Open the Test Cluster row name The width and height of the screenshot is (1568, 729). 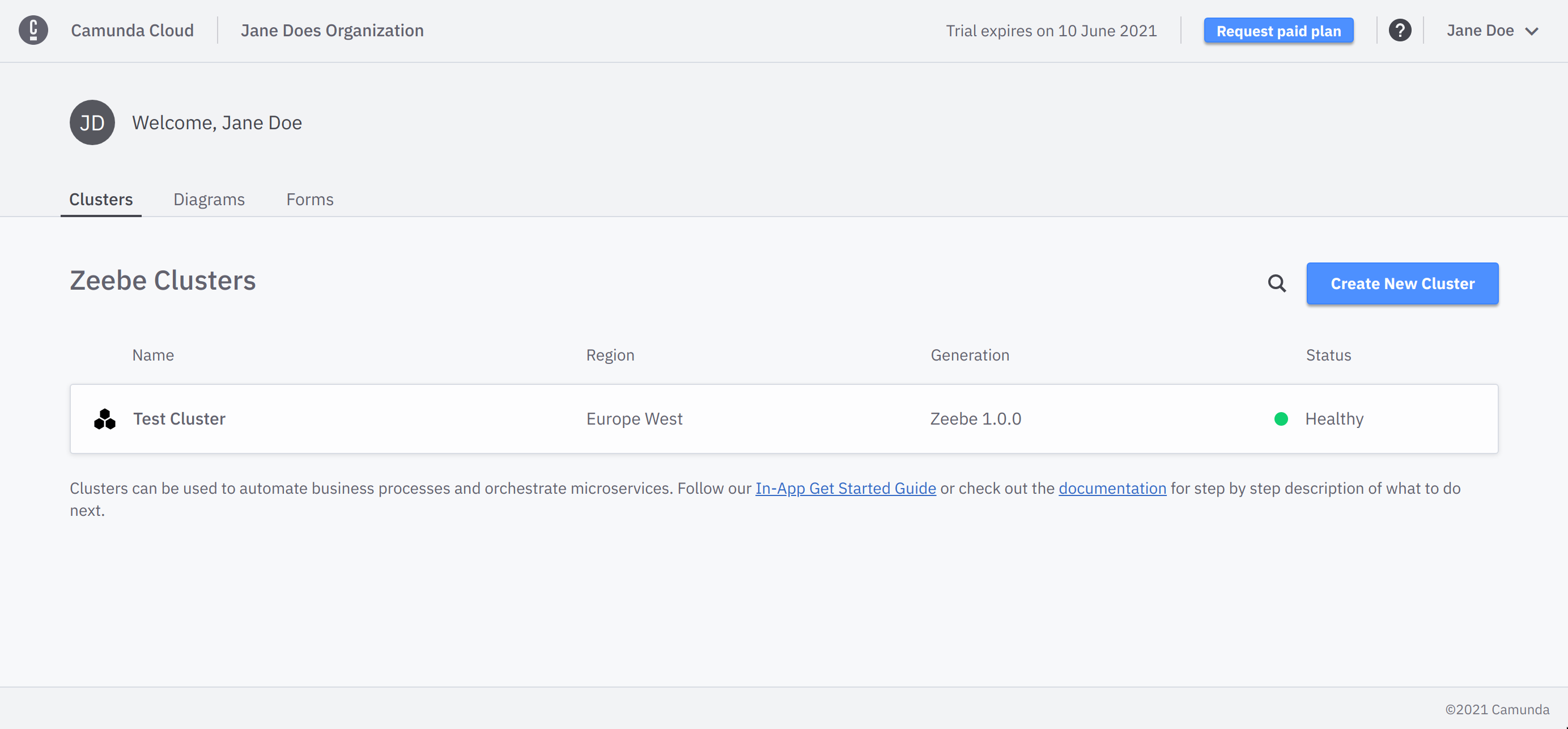pos(180,419)
